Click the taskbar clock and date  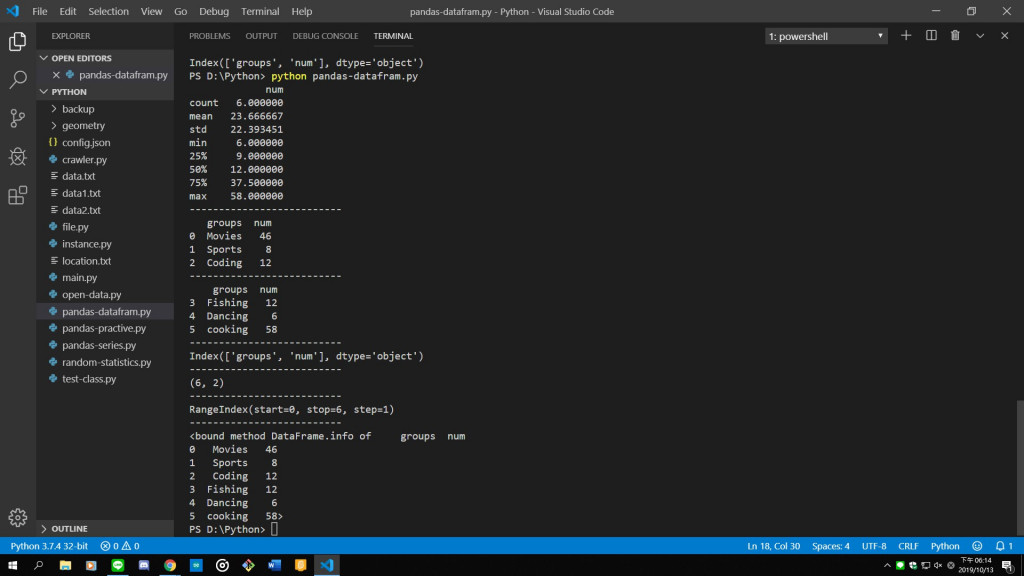pos(976,566)
